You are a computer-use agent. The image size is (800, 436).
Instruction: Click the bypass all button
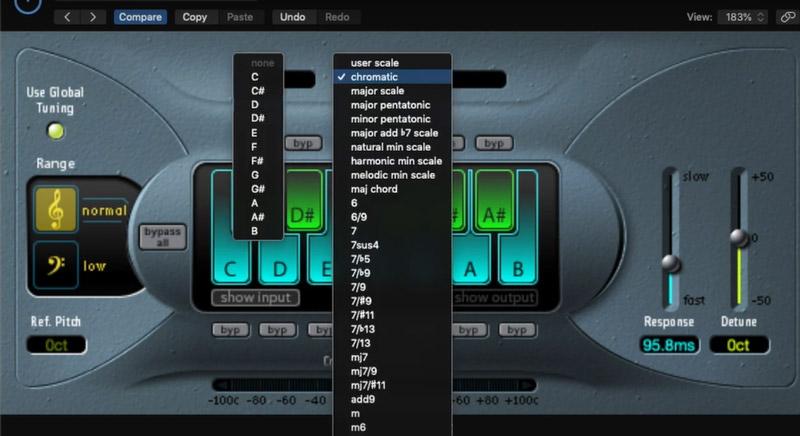click(x=162, y=237)
